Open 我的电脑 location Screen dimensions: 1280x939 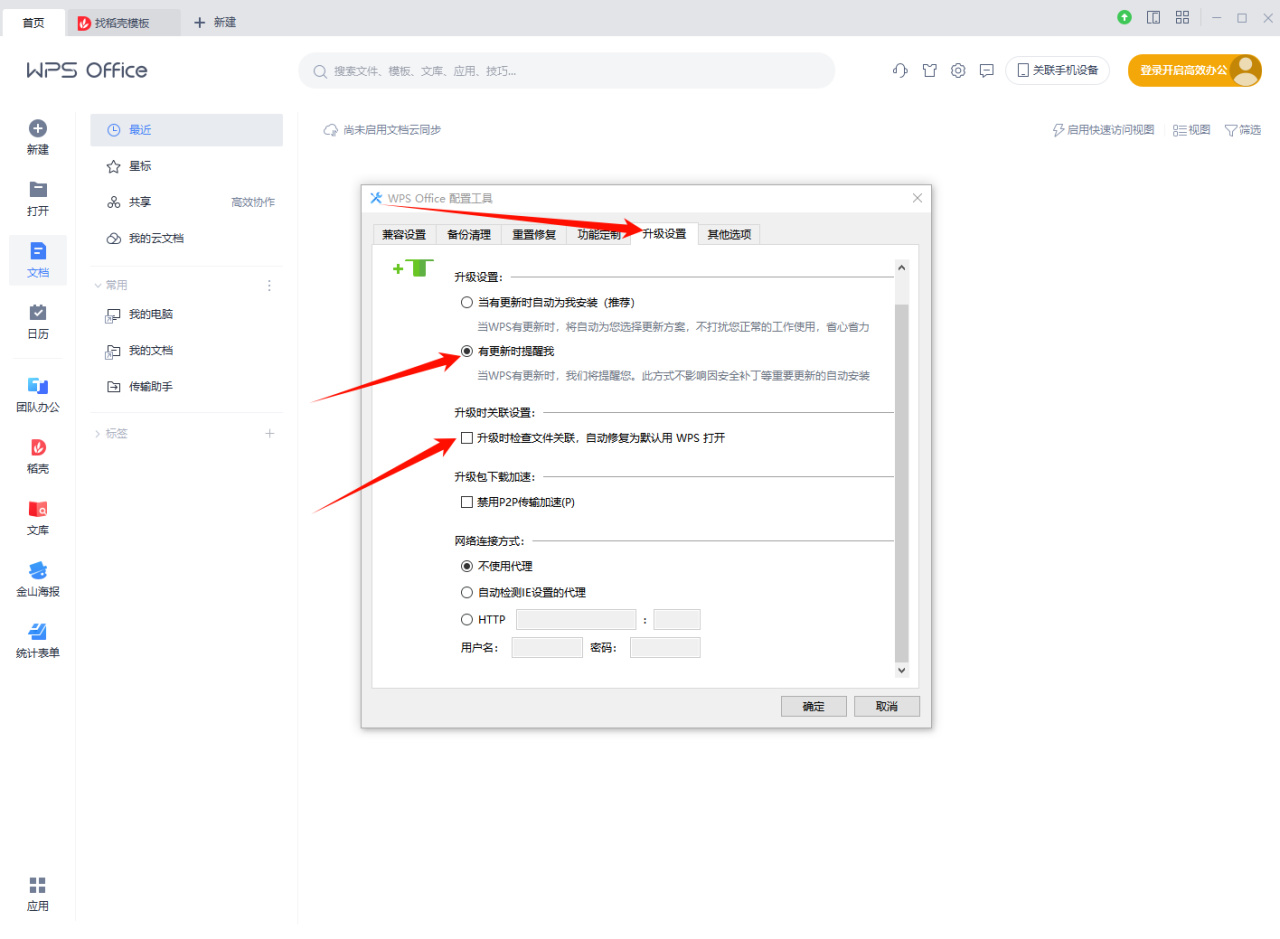pyautogui.click(x=187, y=314)
